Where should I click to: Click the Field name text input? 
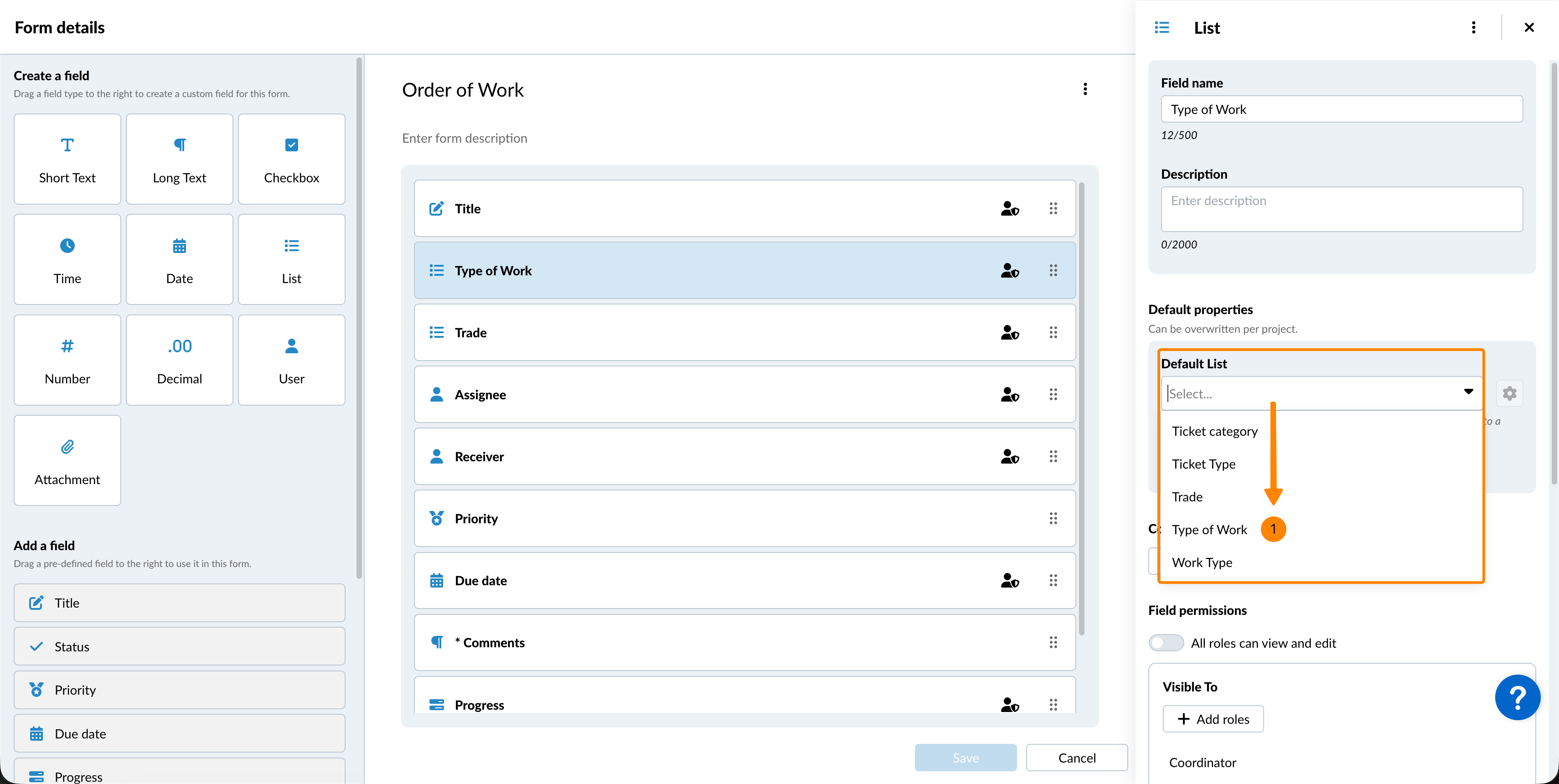(x=1341, y=109)
